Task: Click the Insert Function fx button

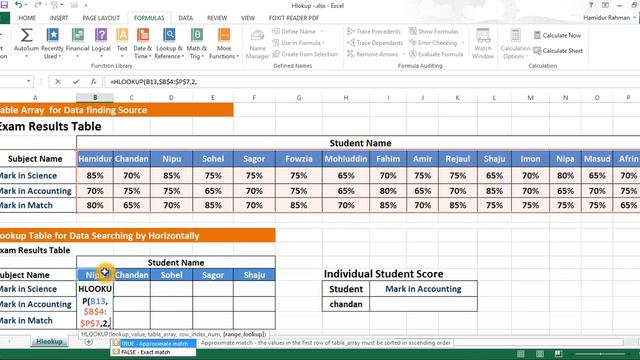Action: pos(93,82)
